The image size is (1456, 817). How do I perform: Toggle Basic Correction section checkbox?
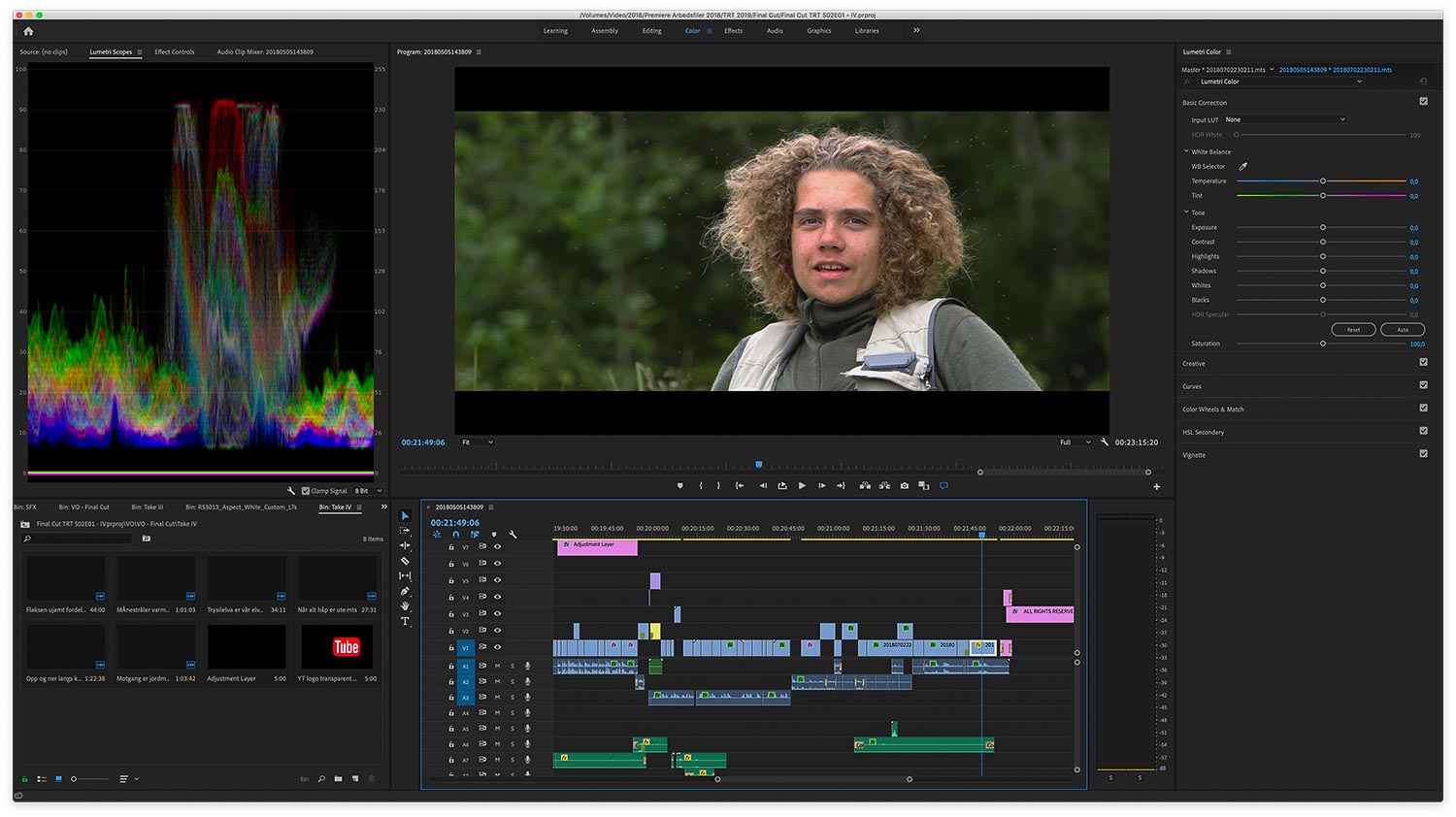point(1423,101)
